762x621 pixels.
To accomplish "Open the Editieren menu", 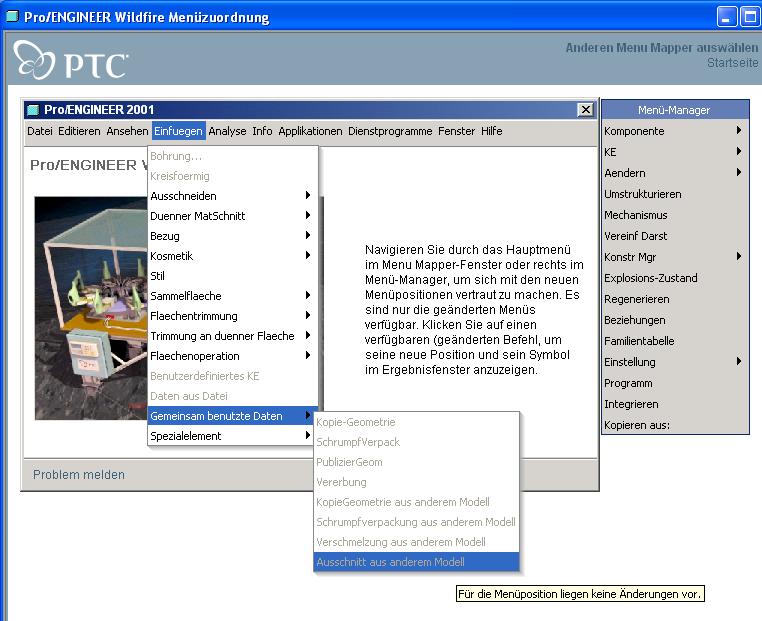I will pos(79,131).
